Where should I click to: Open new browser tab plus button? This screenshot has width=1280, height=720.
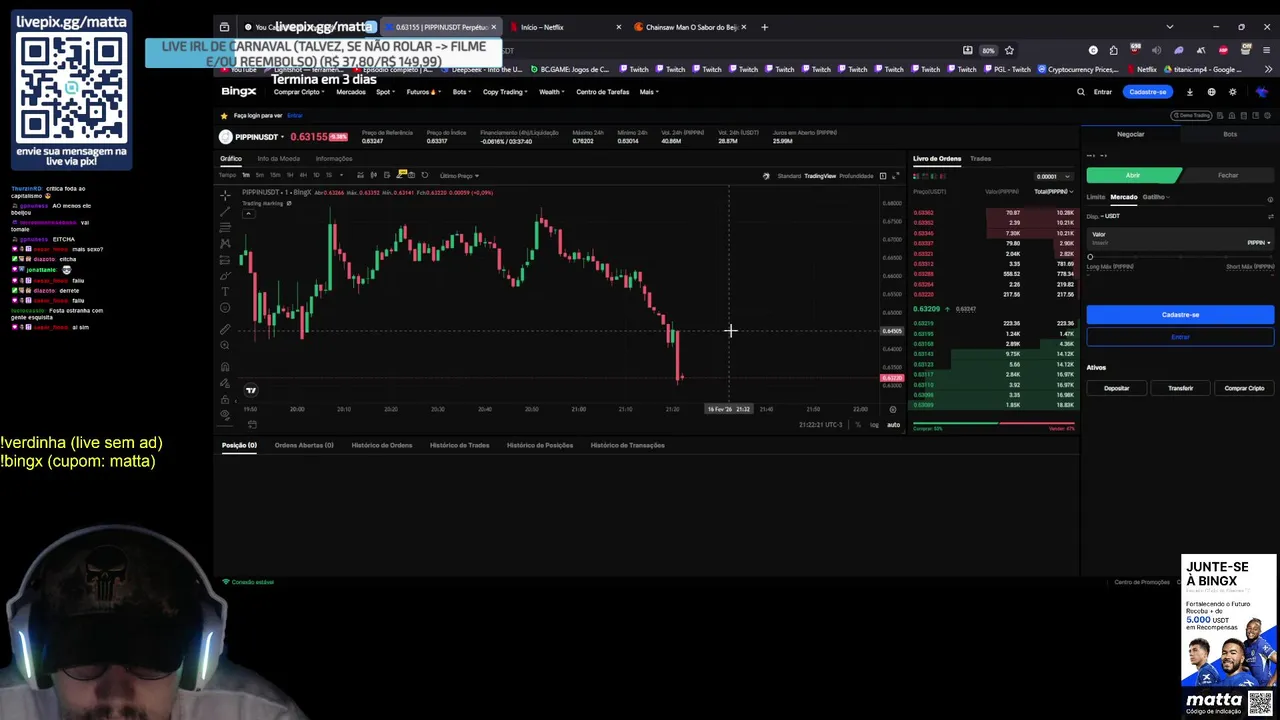point(765,27)
